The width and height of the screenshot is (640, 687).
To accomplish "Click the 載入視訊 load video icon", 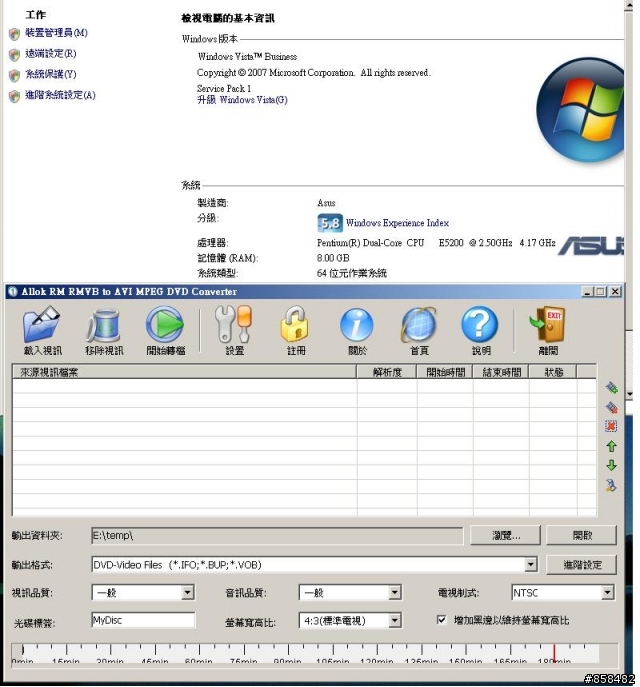I will click(42, 324).
